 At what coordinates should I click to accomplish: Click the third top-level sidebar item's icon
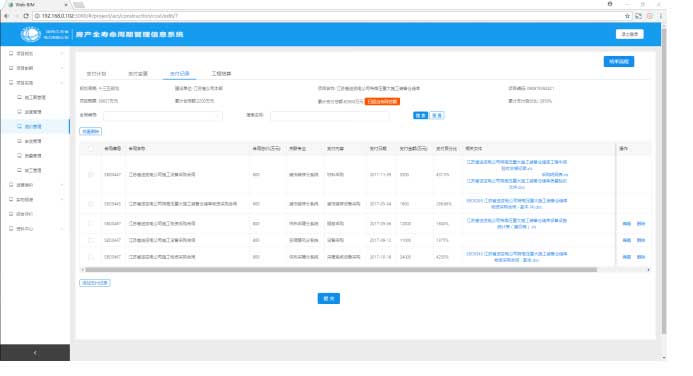pyautogui.click(x=11, y=83)
